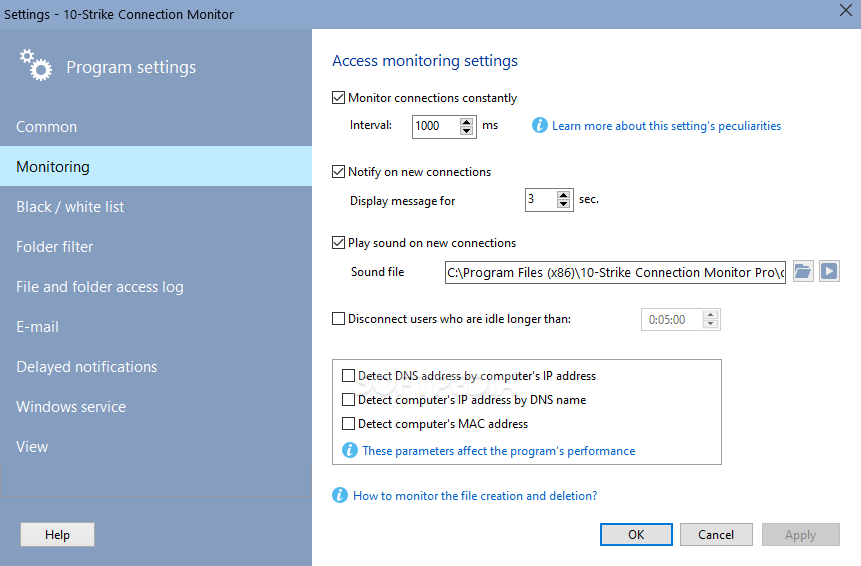861x566 pixels.
Task: Click the OK button
Action: pyautogui.click(x=636, y=535)
